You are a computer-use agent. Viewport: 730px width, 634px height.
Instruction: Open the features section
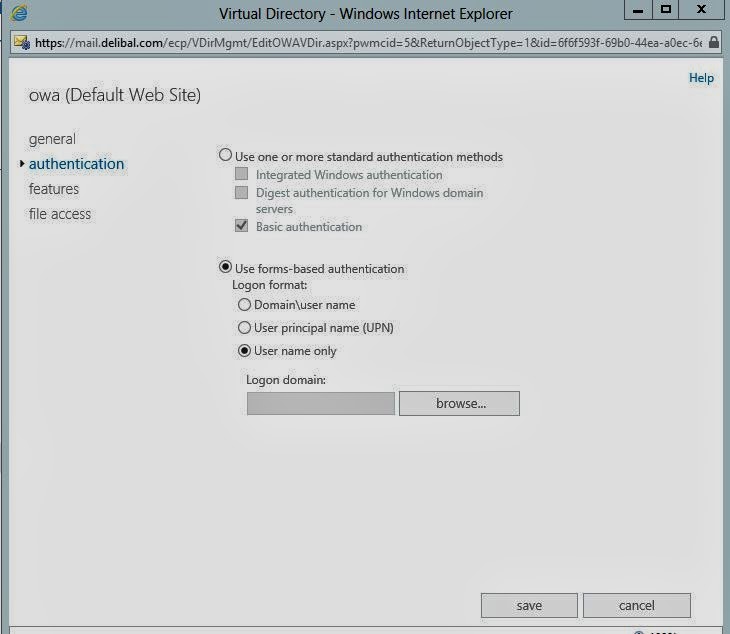54,189
